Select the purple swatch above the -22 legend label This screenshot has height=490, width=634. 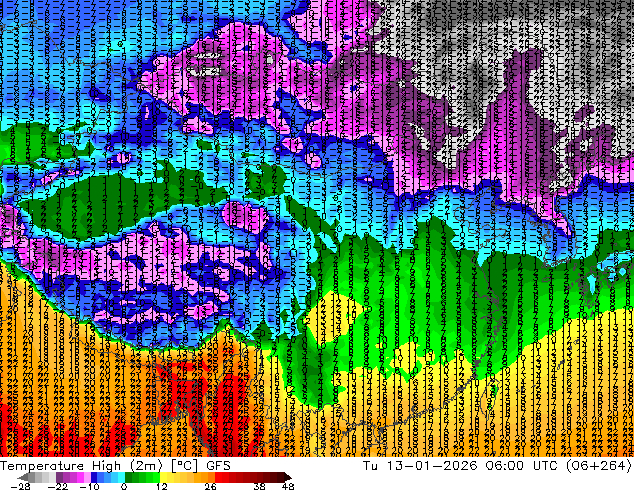click(59, 477)
